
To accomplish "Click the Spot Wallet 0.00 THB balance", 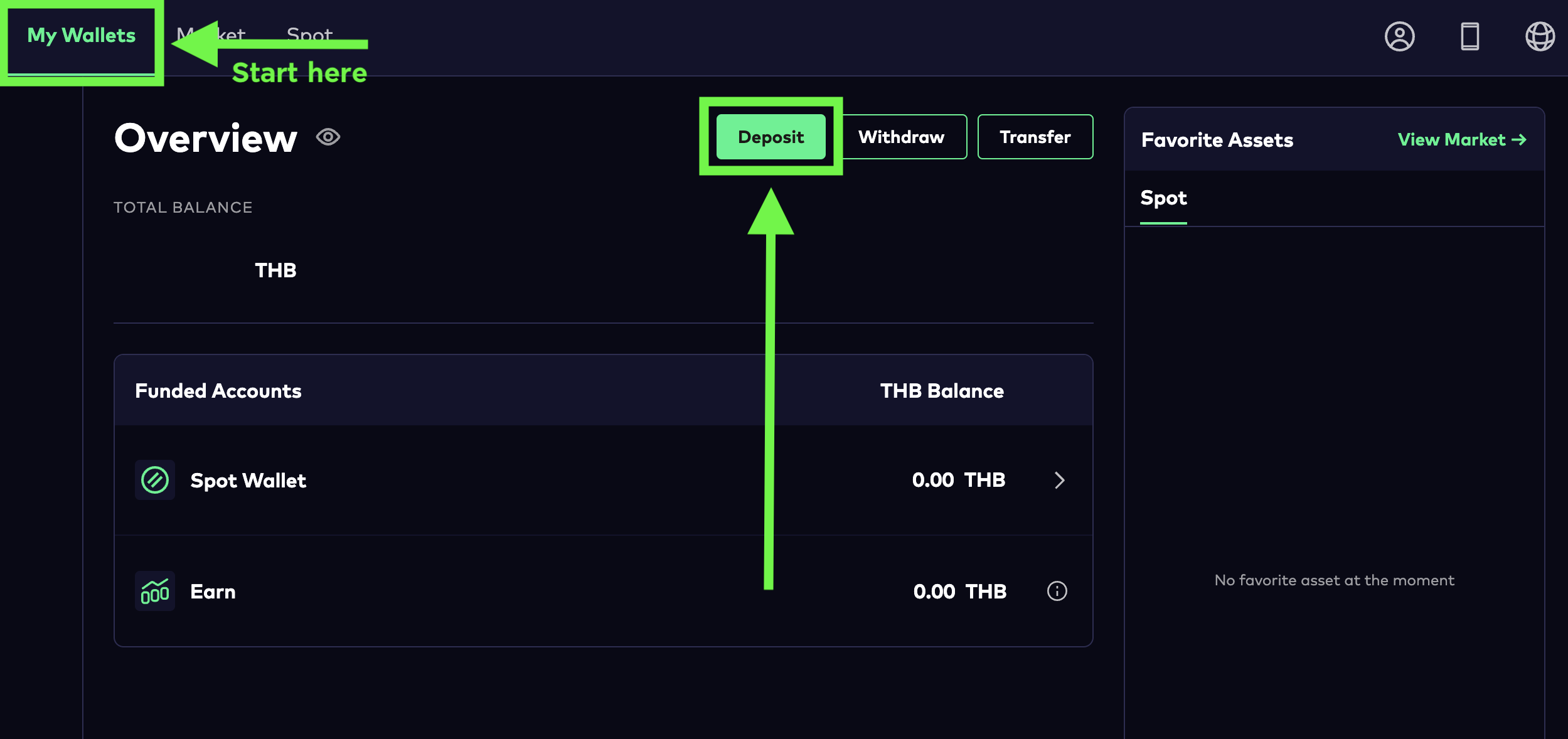I will [958, 480].
